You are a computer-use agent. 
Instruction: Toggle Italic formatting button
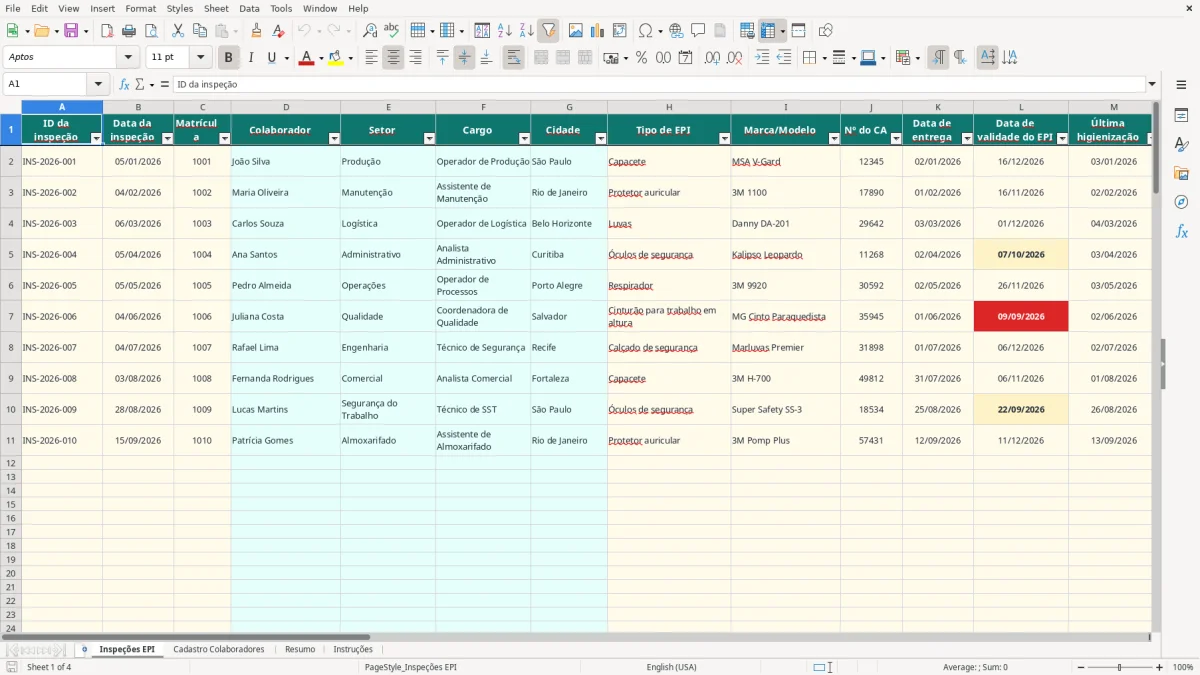pyautogui.click(x=251, y=58)
